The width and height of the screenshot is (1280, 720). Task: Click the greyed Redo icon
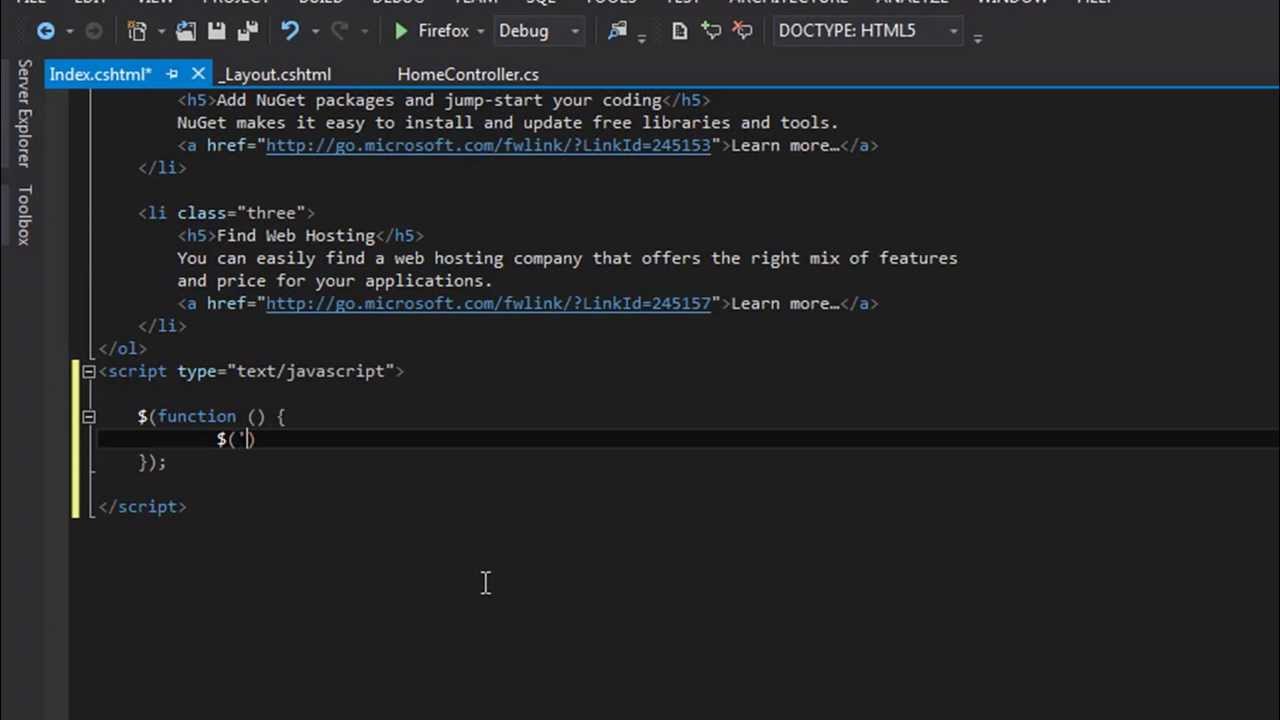click(x=339, y=31)
